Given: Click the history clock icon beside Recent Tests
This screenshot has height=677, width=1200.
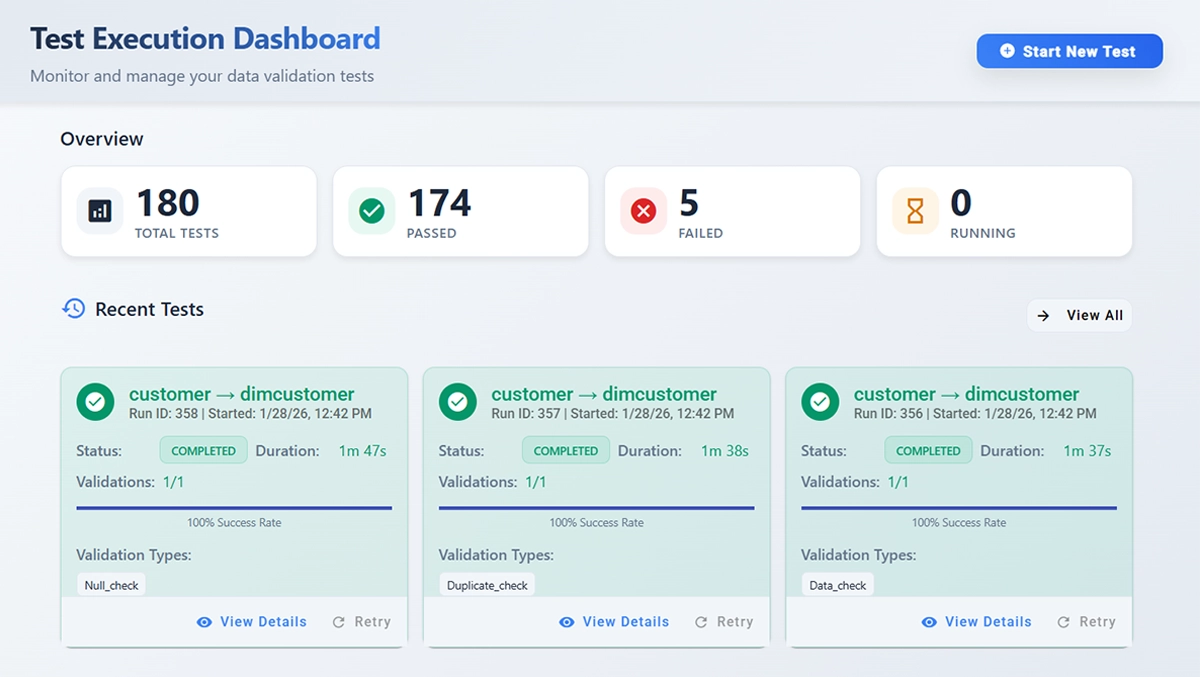Looking at the screenshot, I should click(x=72, y=309).
